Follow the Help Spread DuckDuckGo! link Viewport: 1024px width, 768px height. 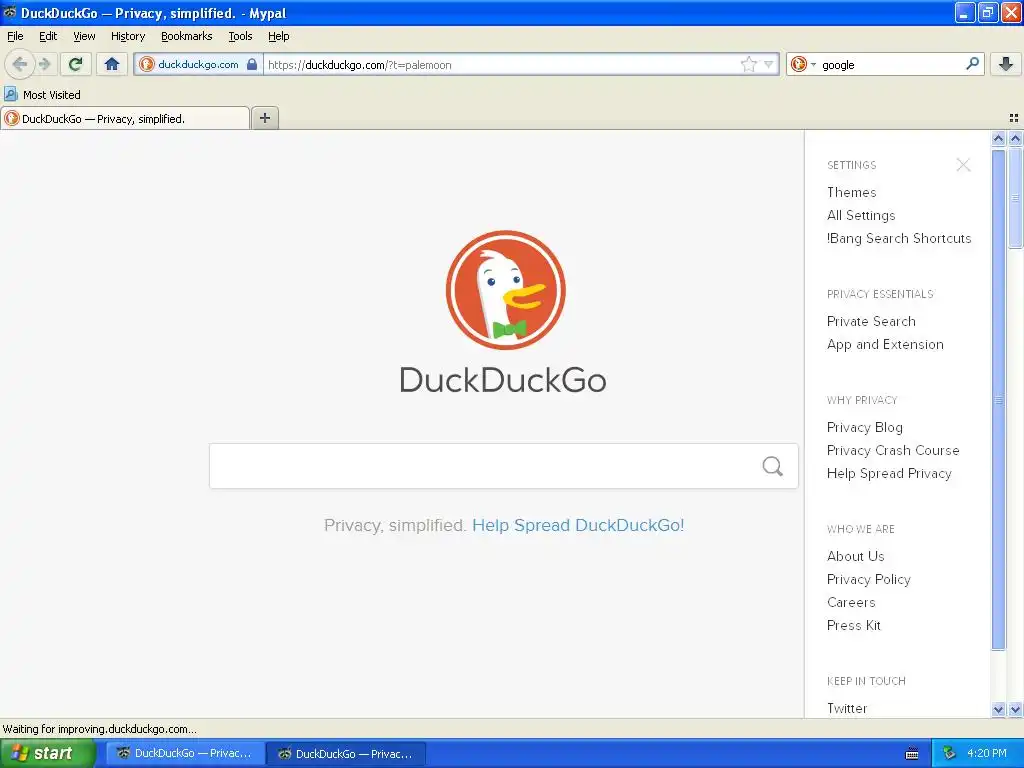pos(578,525)
